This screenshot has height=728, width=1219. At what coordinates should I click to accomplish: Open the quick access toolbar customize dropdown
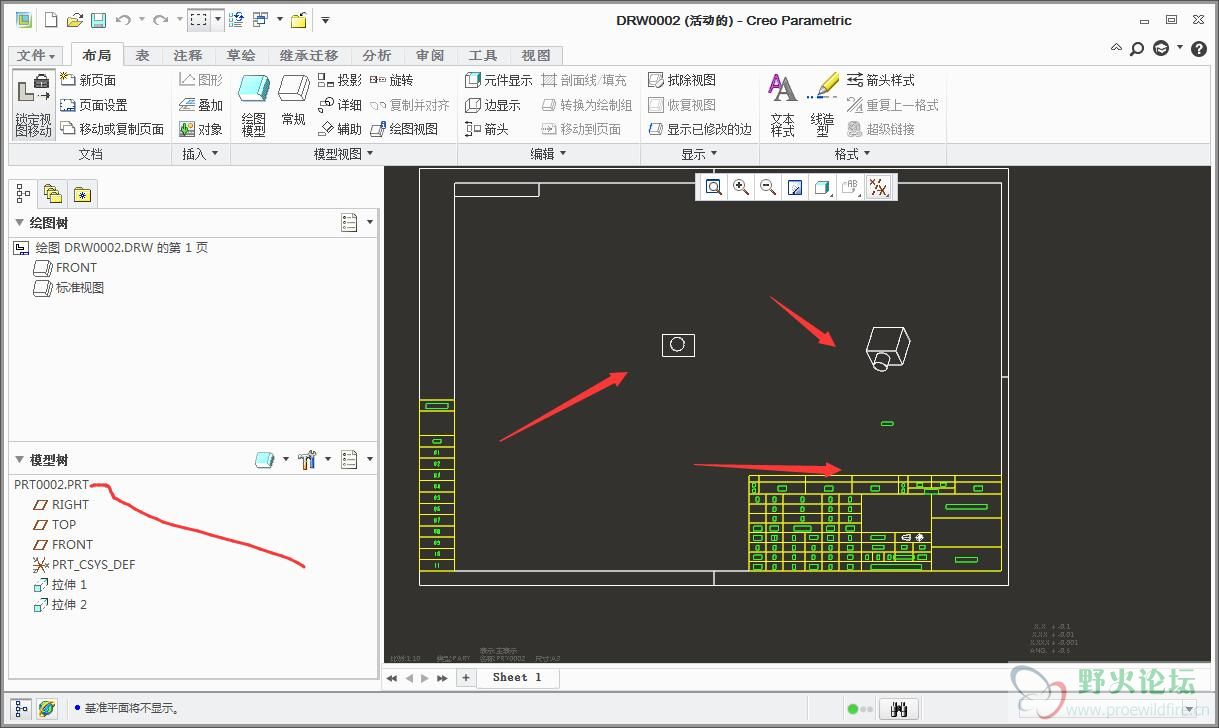point(325,19)
